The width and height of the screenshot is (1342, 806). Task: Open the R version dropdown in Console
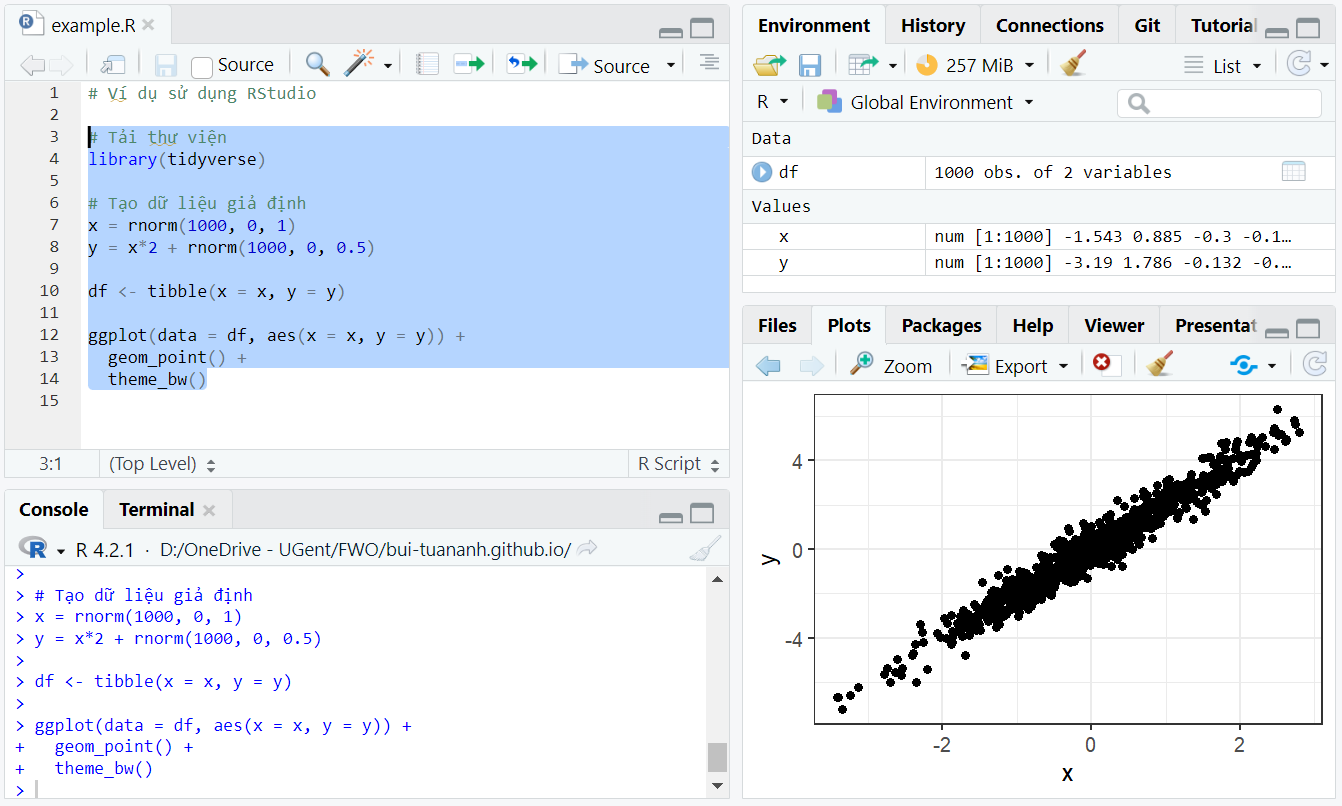[x=62, y=550]
